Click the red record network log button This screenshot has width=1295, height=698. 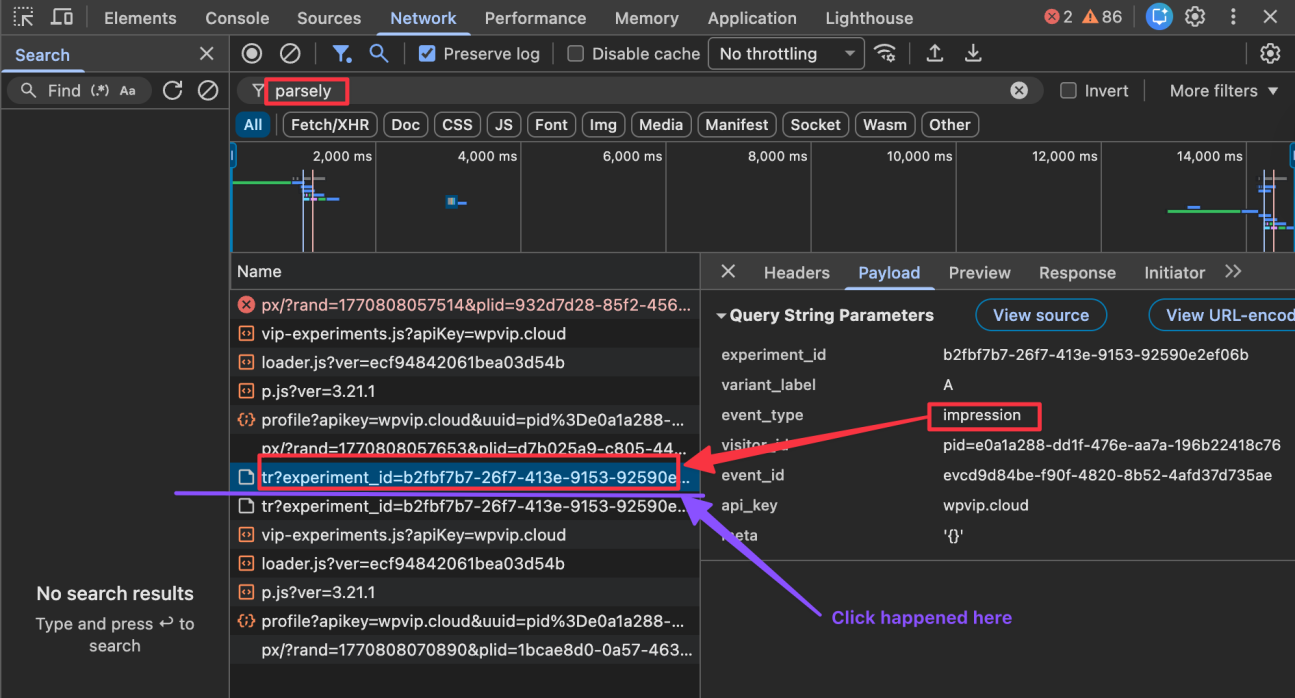pos(251,53)
